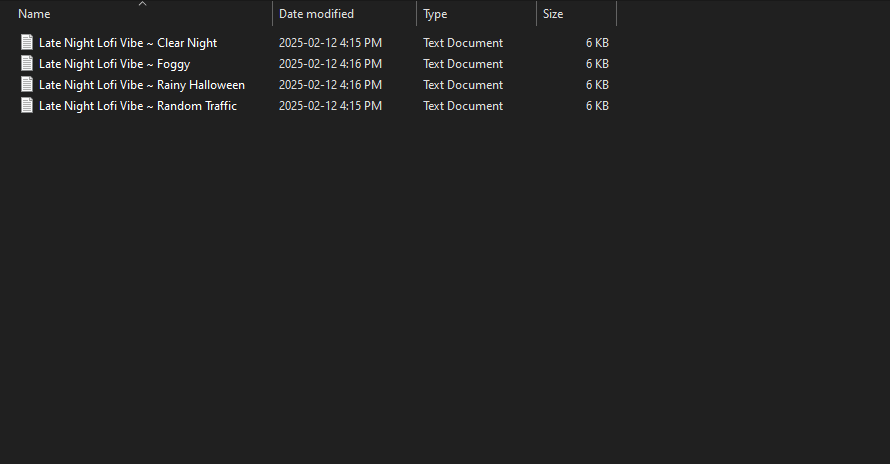Click the Random Traffic document icon
890x464 pixels.
tap(27, 106)
